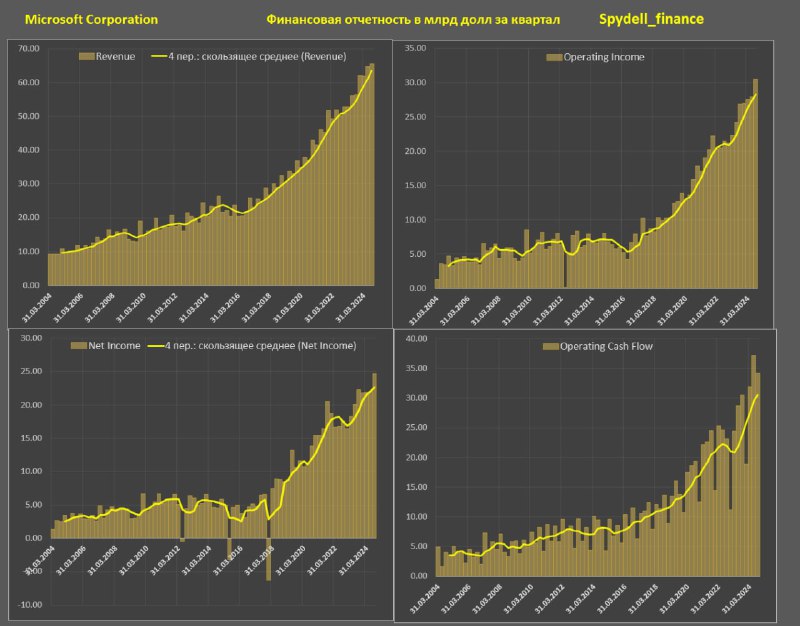
Task: Click the 31.03.2012 date under Cash Flow chart
Action: coord(549,599)
